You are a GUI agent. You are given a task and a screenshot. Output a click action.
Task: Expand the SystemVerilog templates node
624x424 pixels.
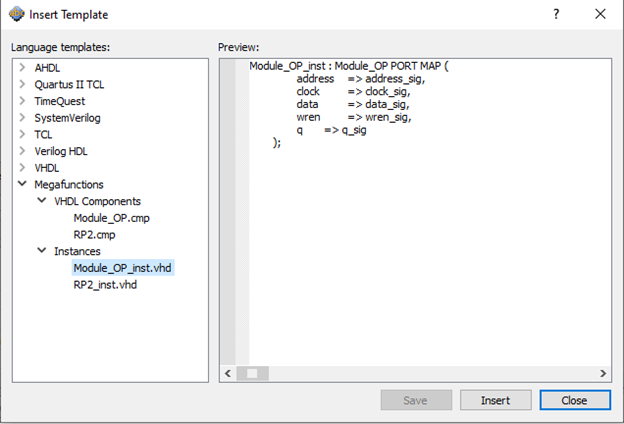(x=23, y=118)
